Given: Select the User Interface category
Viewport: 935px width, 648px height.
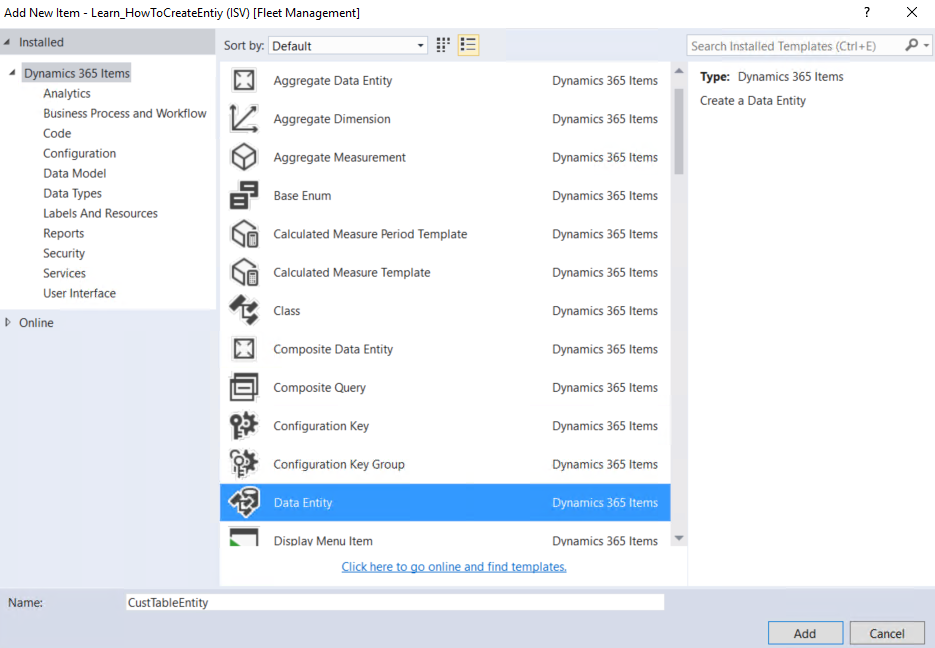Looking at the screenshot, I should point(79,293).
